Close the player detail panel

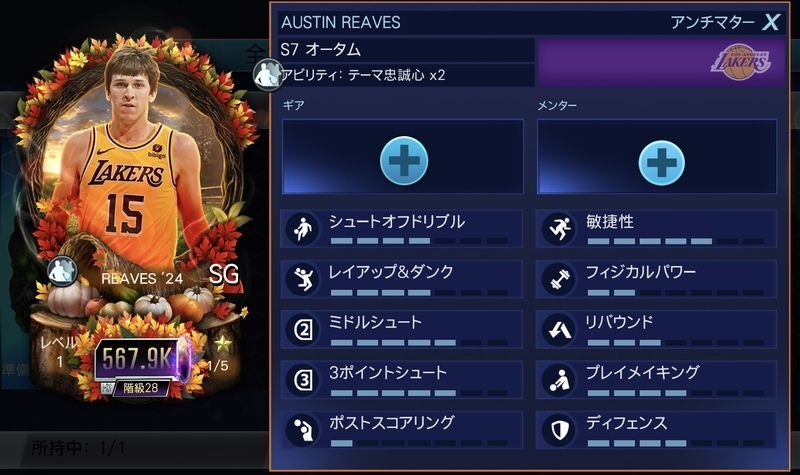(x=770, y=22)
